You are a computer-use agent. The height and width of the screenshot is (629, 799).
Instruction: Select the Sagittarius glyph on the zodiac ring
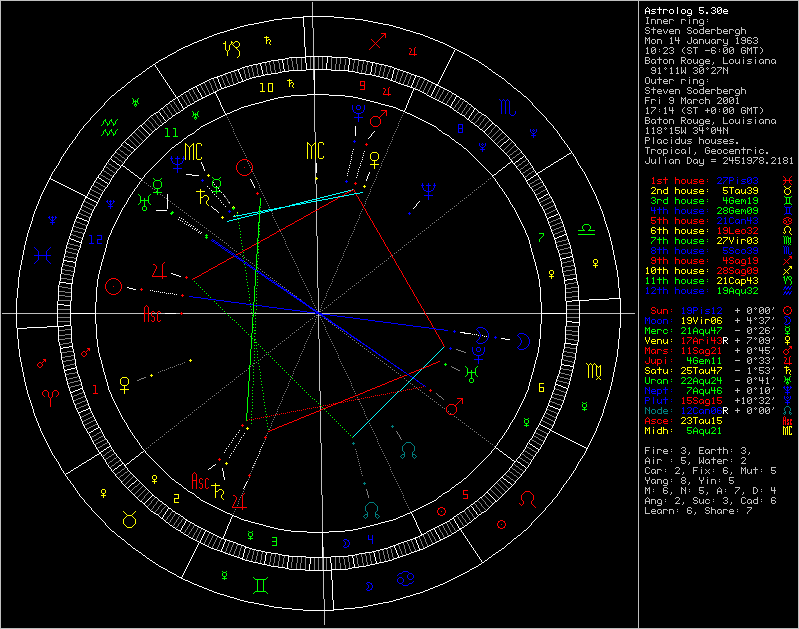point(379,43)
